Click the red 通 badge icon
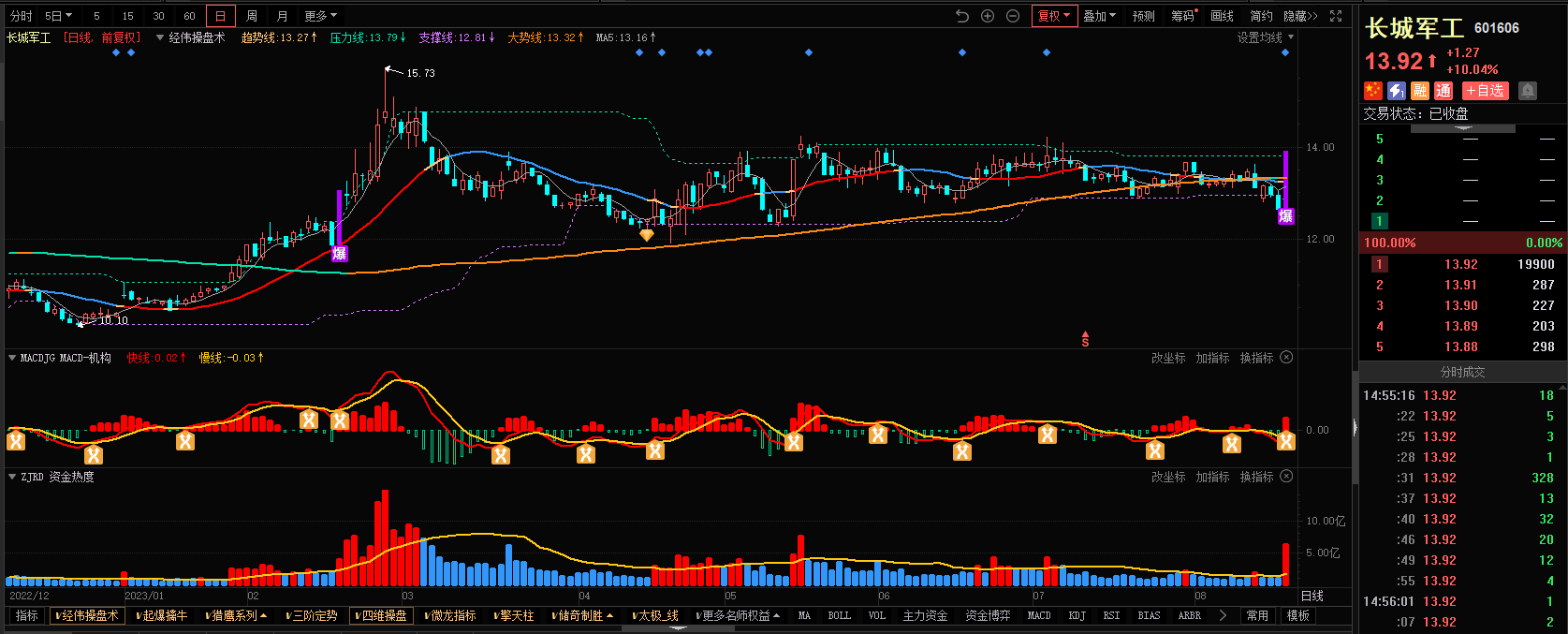 1443,91
